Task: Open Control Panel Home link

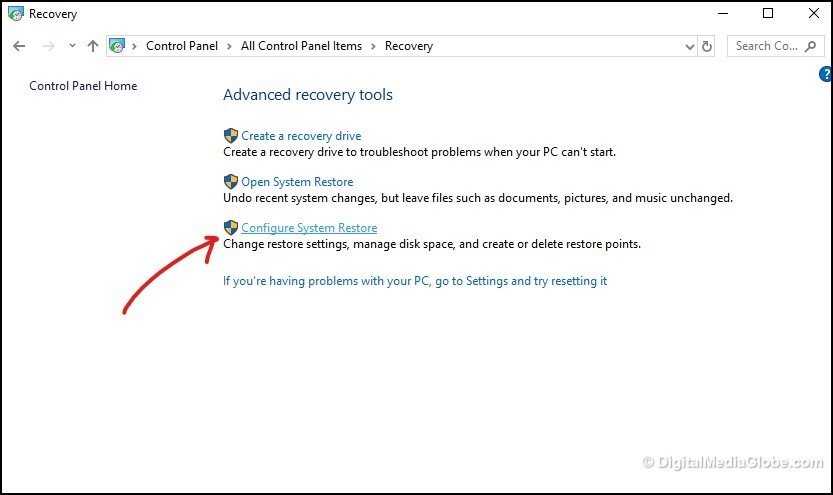Action: tap(83, 86)
